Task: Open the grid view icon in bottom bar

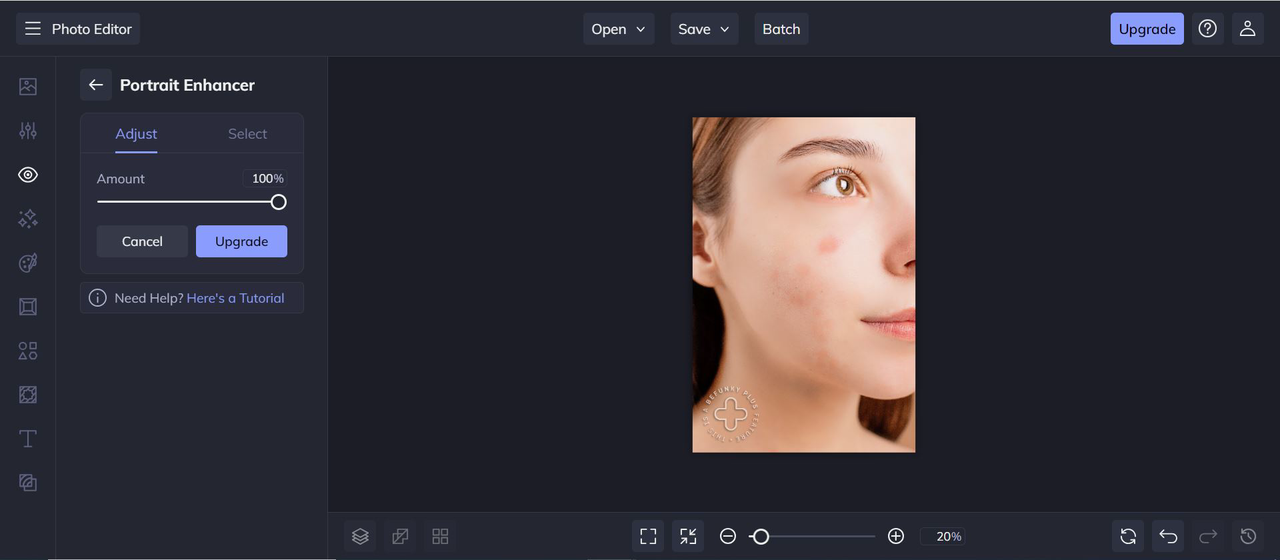Action: tap(440, 536)
